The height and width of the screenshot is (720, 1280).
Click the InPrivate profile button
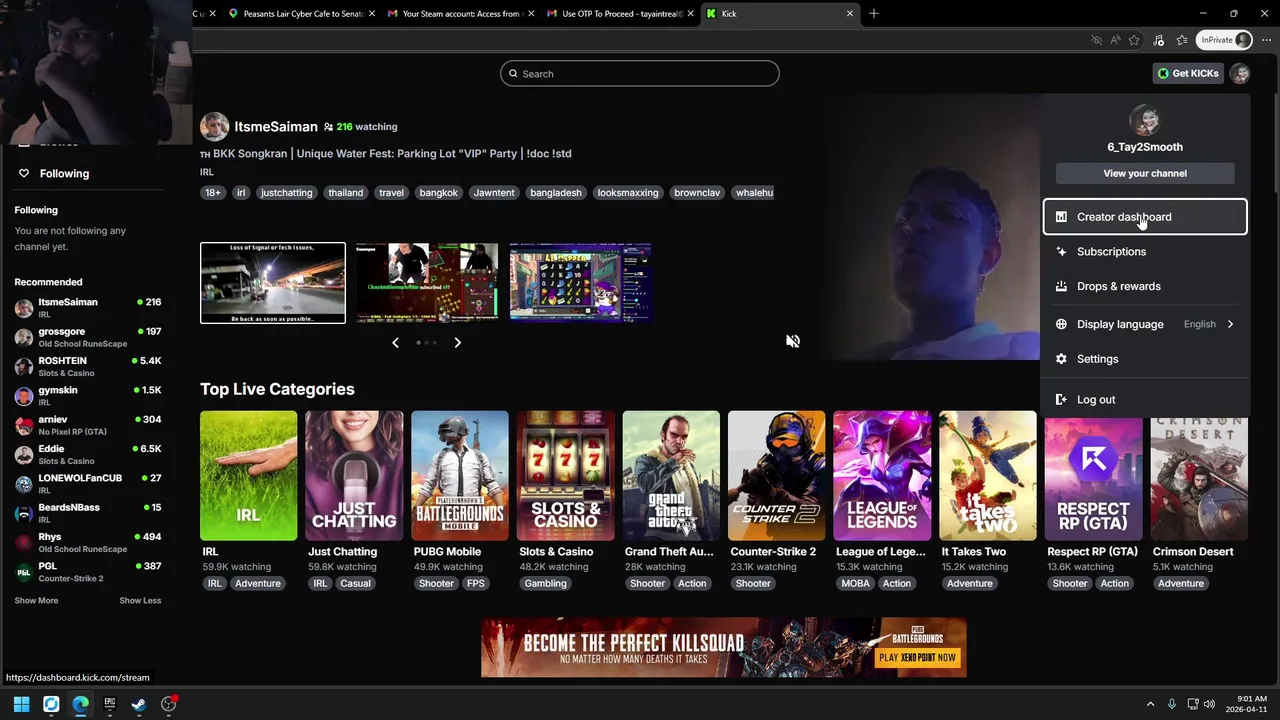point(1225,40)
